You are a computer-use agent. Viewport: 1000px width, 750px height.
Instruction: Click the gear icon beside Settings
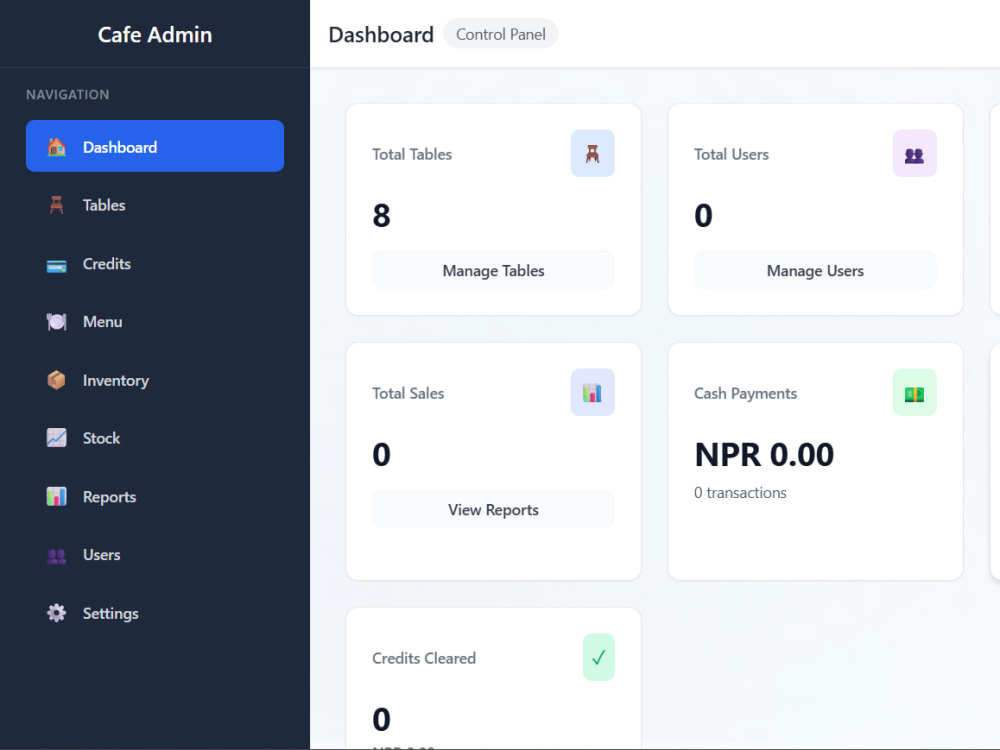(56, 613)
